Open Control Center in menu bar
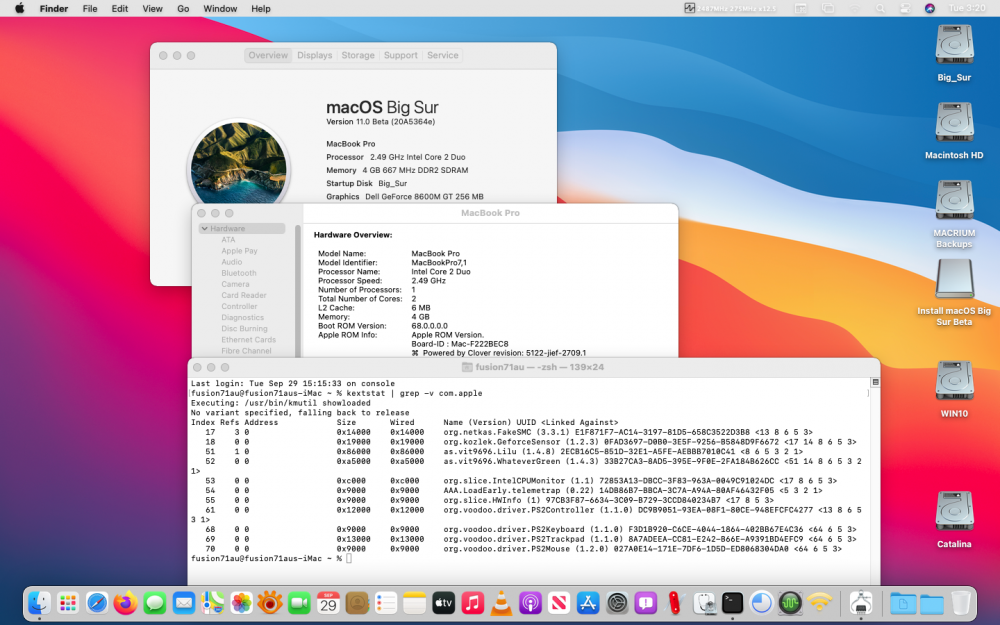The width and height of the screenshot is (1000, 625). [x=905, y=8]
